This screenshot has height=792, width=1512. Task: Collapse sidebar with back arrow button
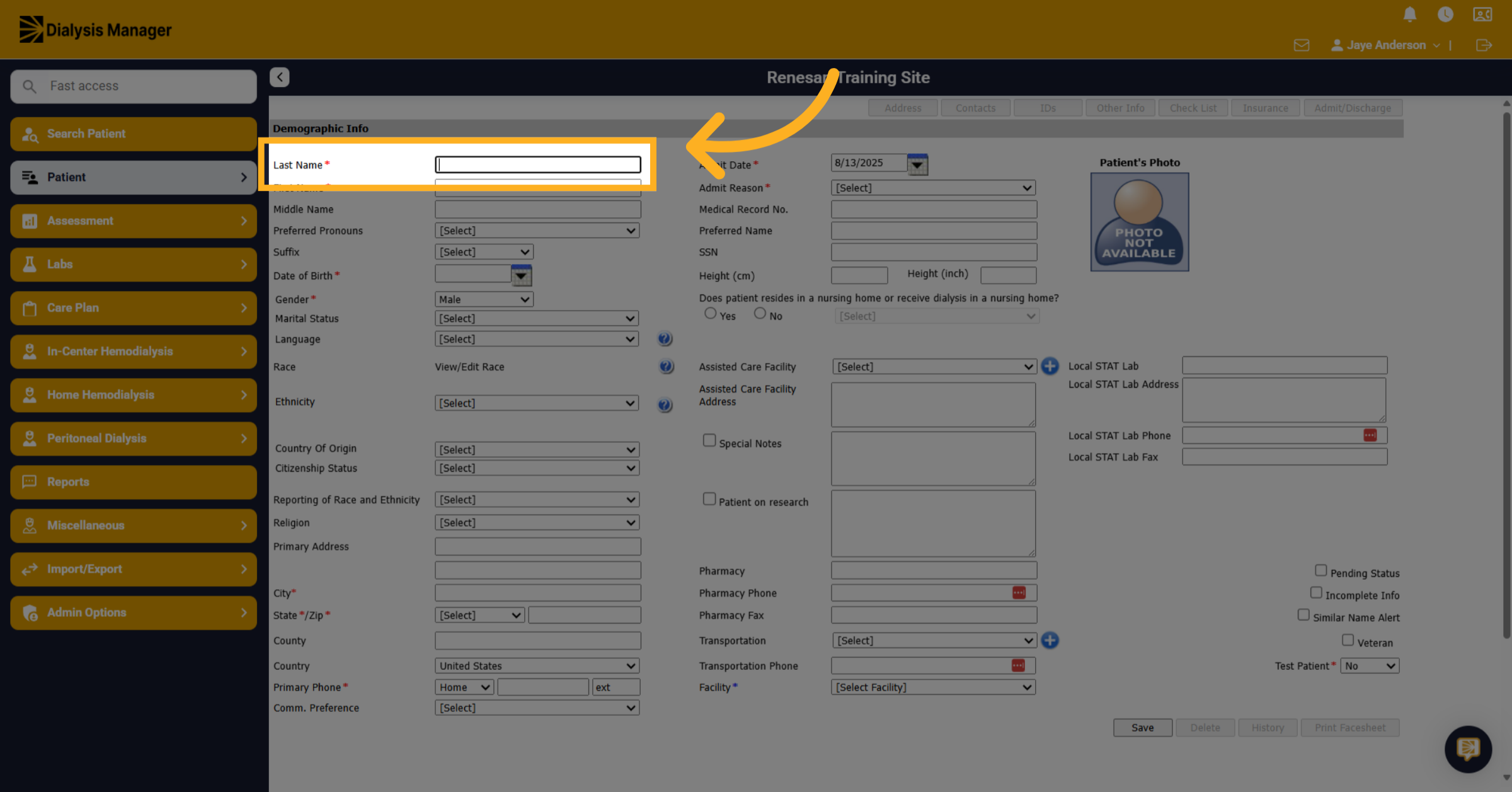pos(280,77)
